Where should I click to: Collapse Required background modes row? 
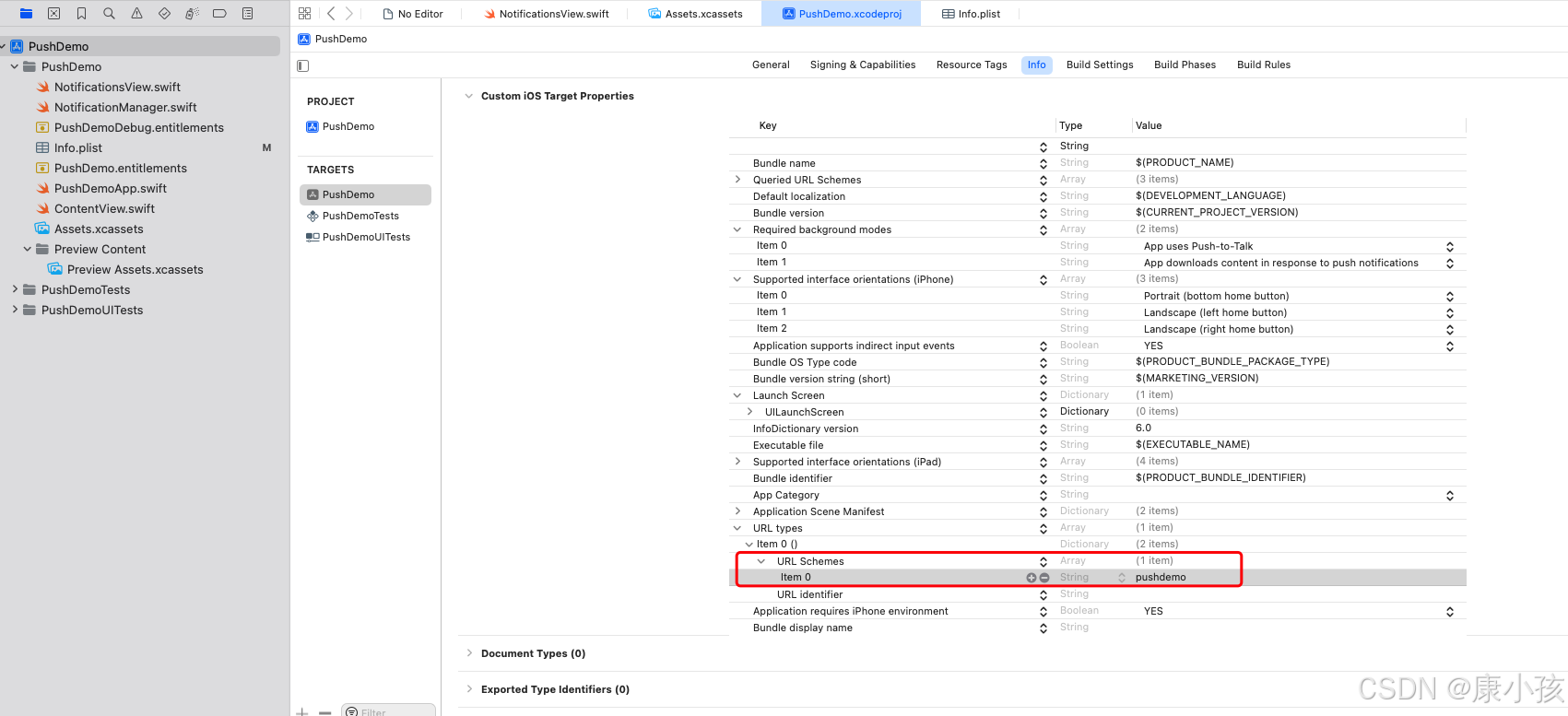tap(737, 229)
